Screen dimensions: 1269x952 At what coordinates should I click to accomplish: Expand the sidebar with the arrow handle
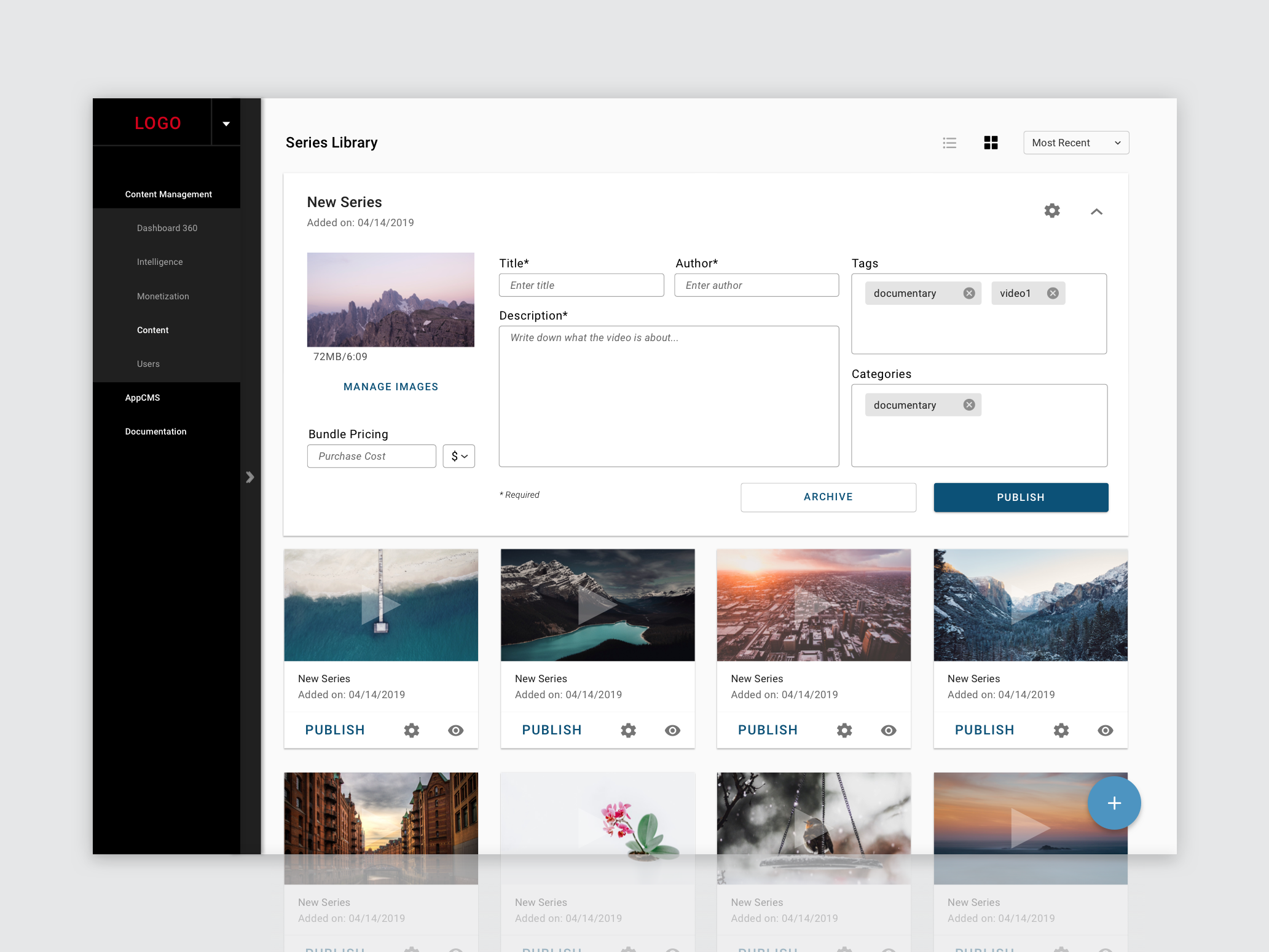pyautogui.click(x=249, y=477)
